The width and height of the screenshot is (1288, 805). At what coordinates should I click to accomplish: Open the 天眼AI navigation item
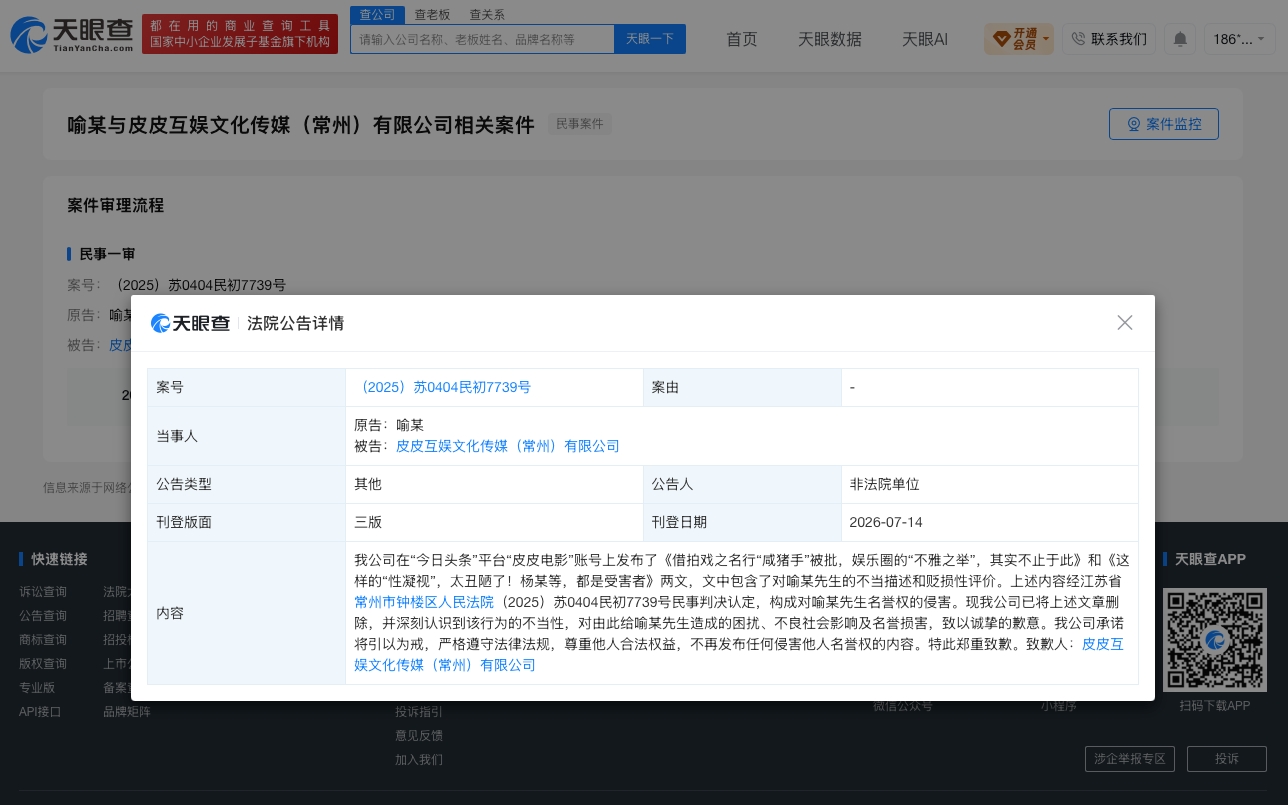[x=925, y=39]
